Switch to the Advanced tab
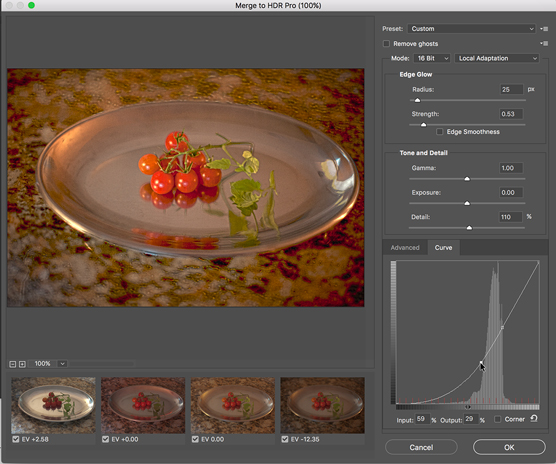Viewport: 556px width, 464px height. click(x=405, y=247)
